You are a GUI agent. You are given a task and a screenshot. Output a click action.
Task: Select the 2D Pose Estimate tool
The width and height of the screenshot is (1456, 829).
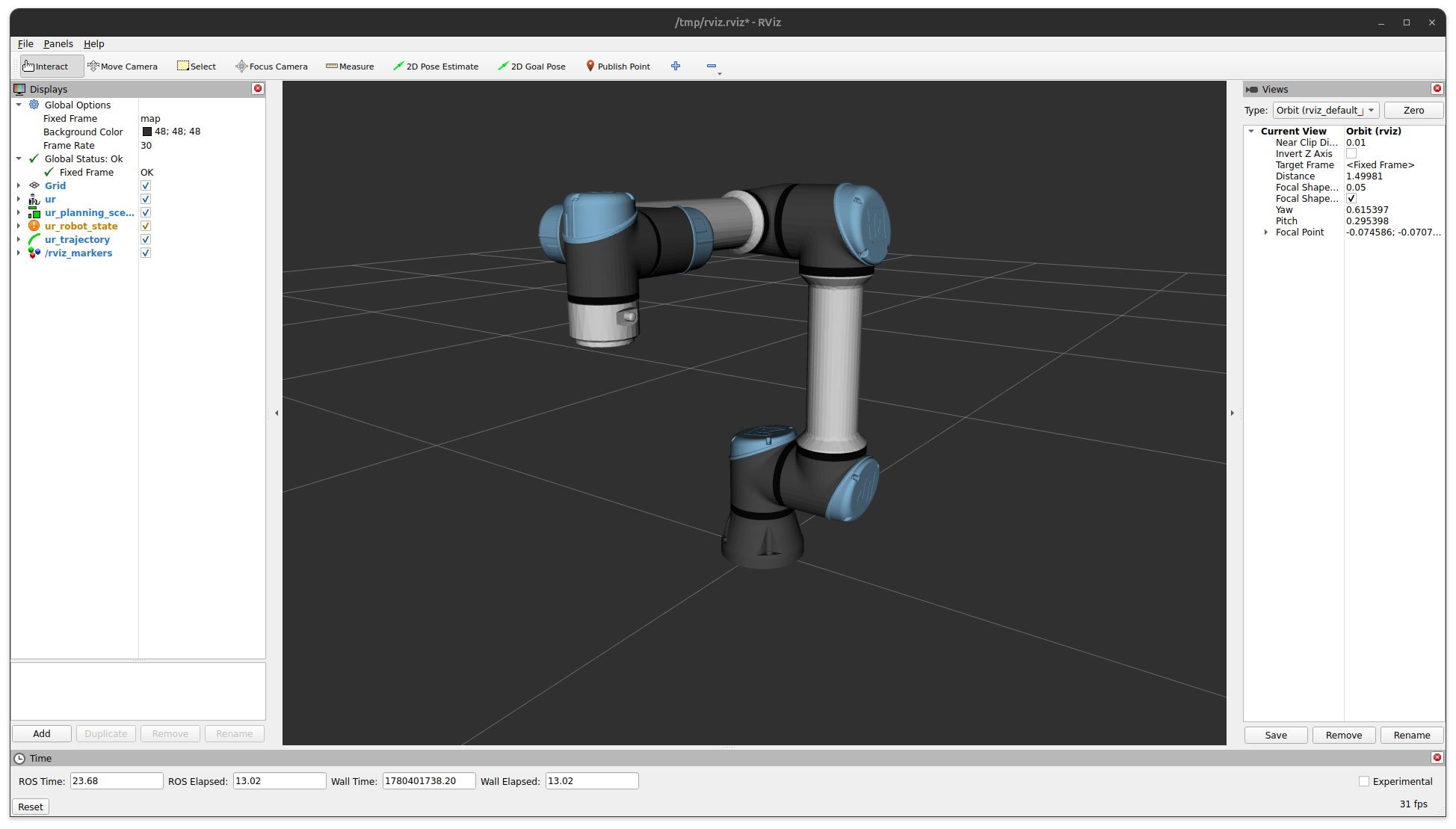pyautogui.click(x=436, y=67)
